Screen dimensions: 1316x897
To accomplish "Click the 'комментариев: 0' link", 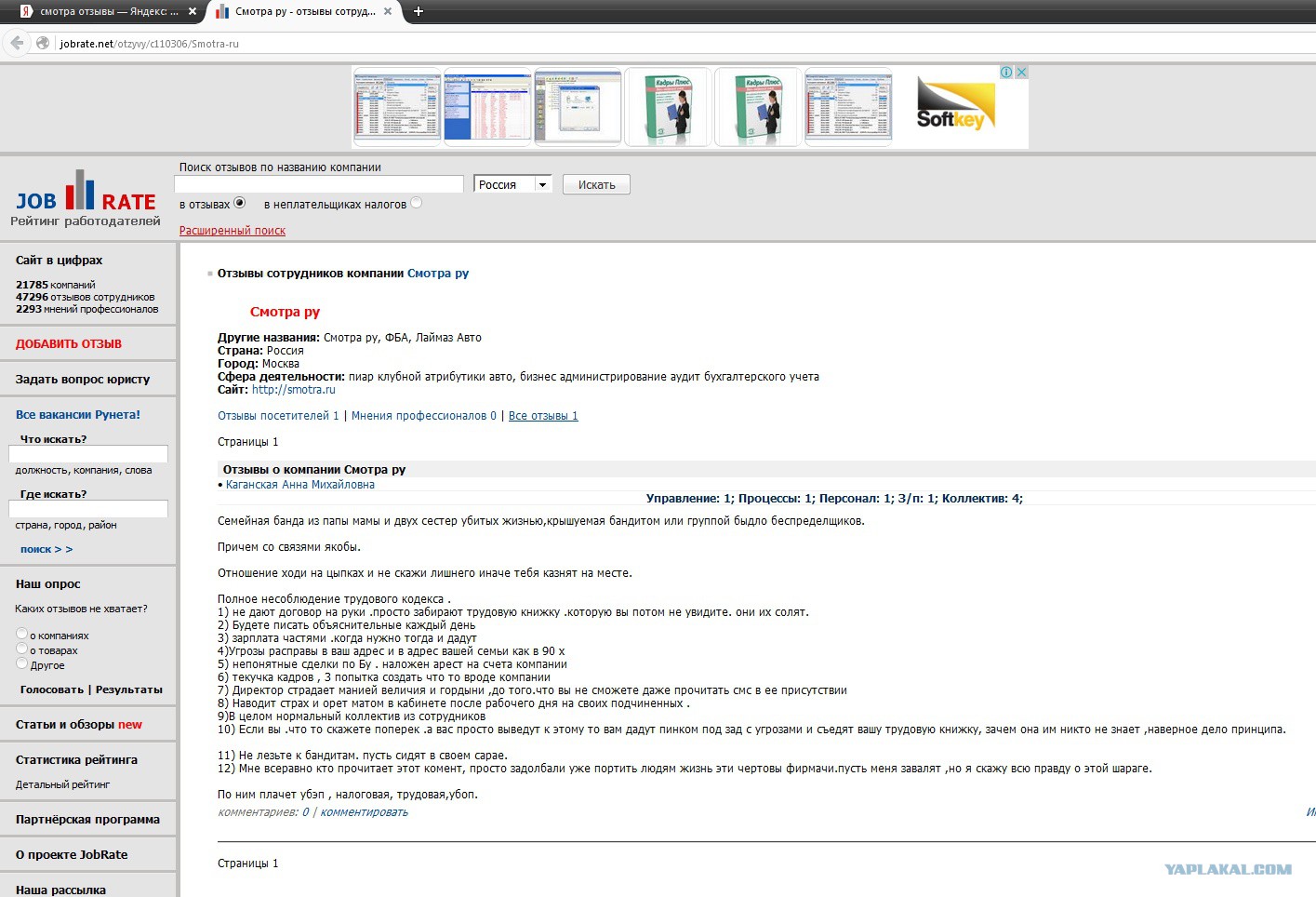I will coord(263,812).
